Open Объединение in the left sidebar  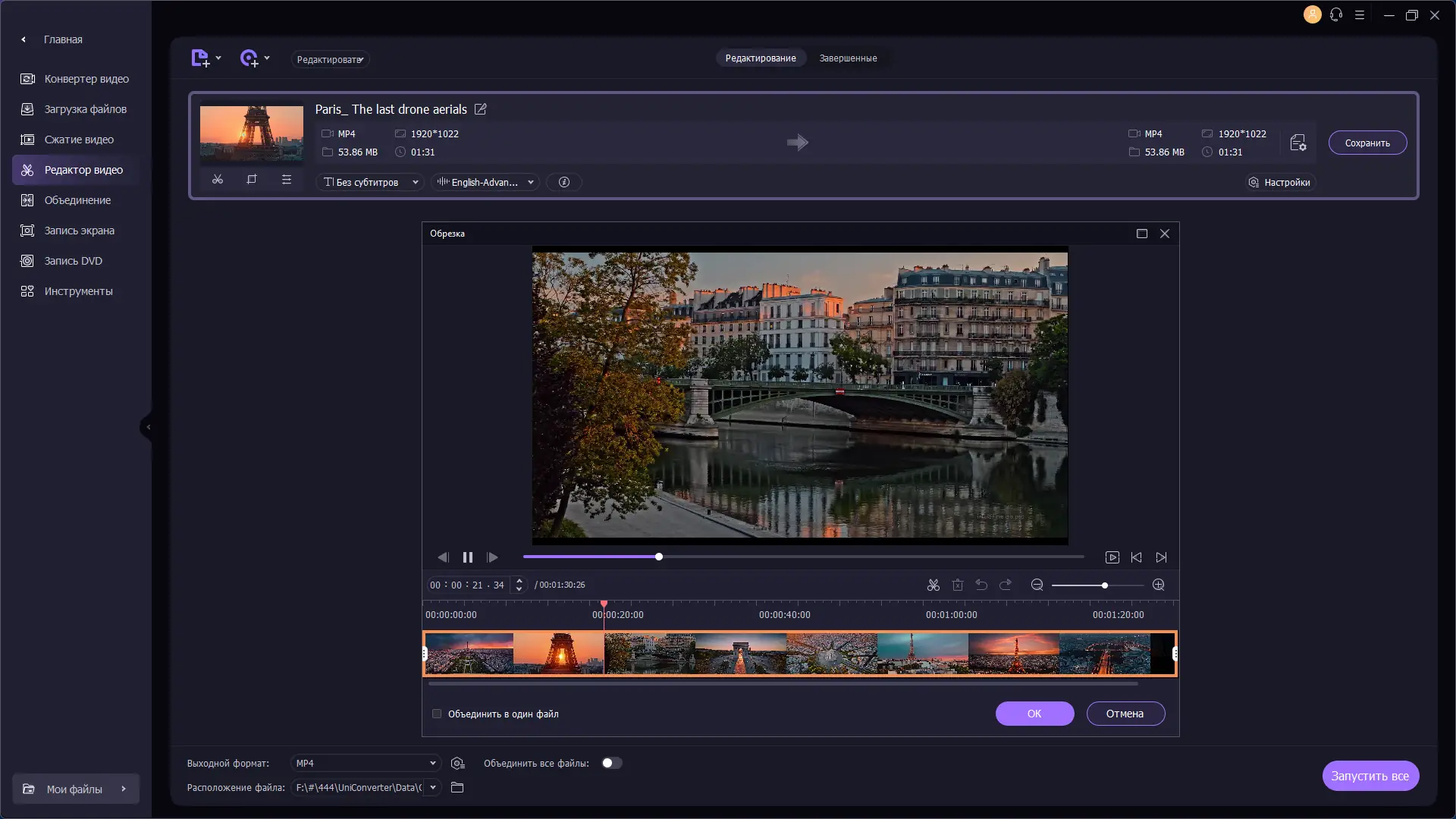[77, 200]
